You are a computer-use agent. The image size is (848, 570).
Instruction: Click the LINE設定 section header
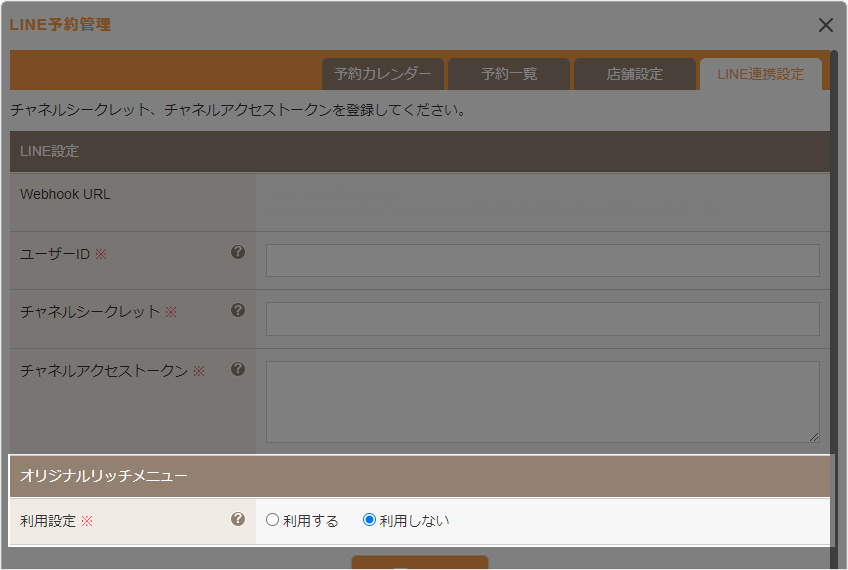pos(420,151)
